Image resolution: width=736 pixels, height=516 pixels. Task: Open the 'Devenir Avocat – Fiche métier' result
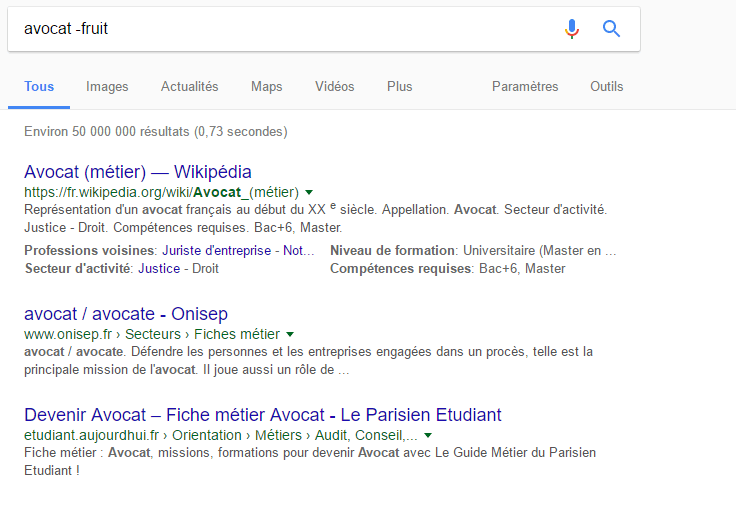(263, 415)
